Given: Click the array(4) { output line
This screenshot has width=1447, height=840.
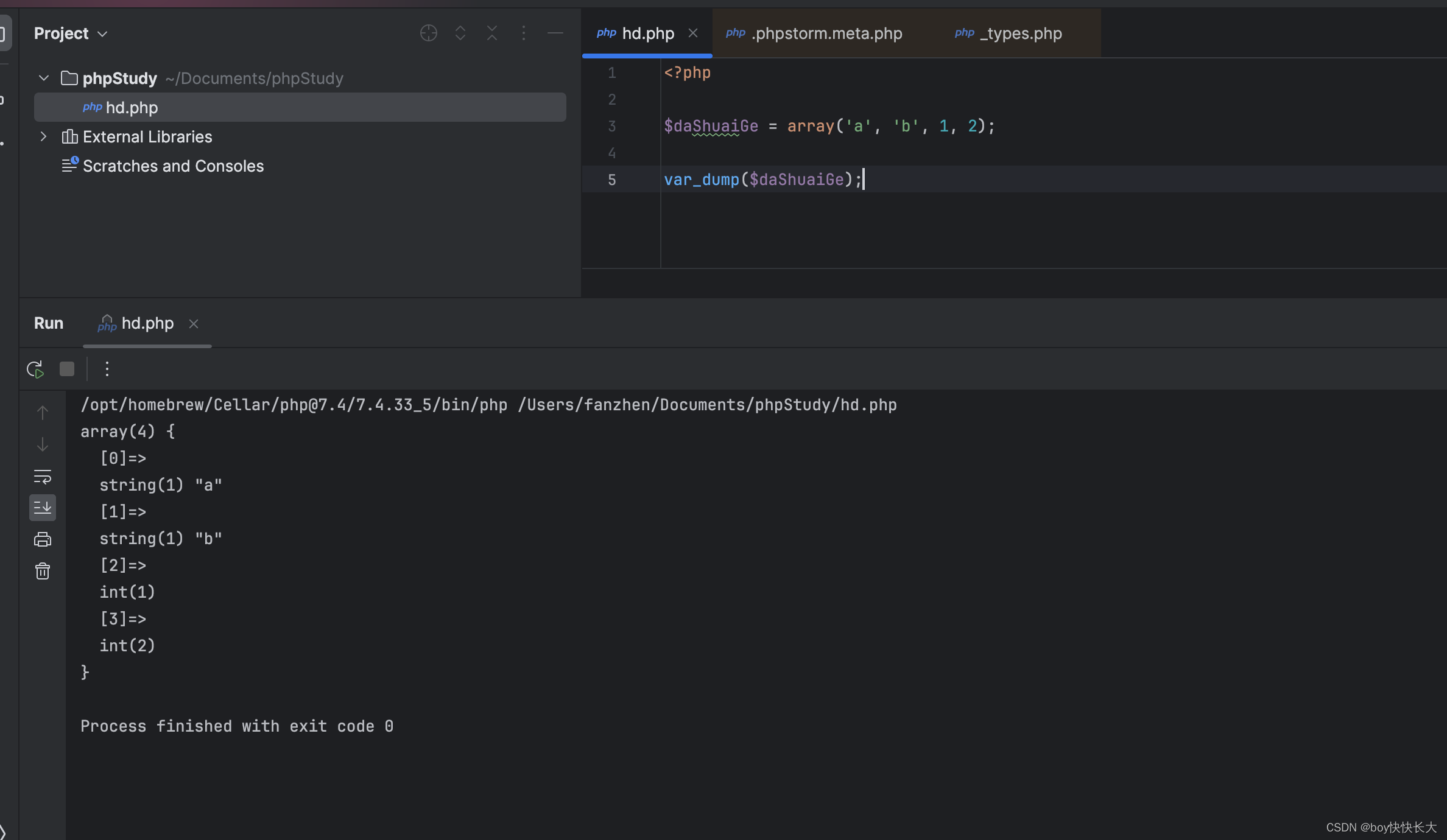Looking at the screenshot, I should point(128,432).
